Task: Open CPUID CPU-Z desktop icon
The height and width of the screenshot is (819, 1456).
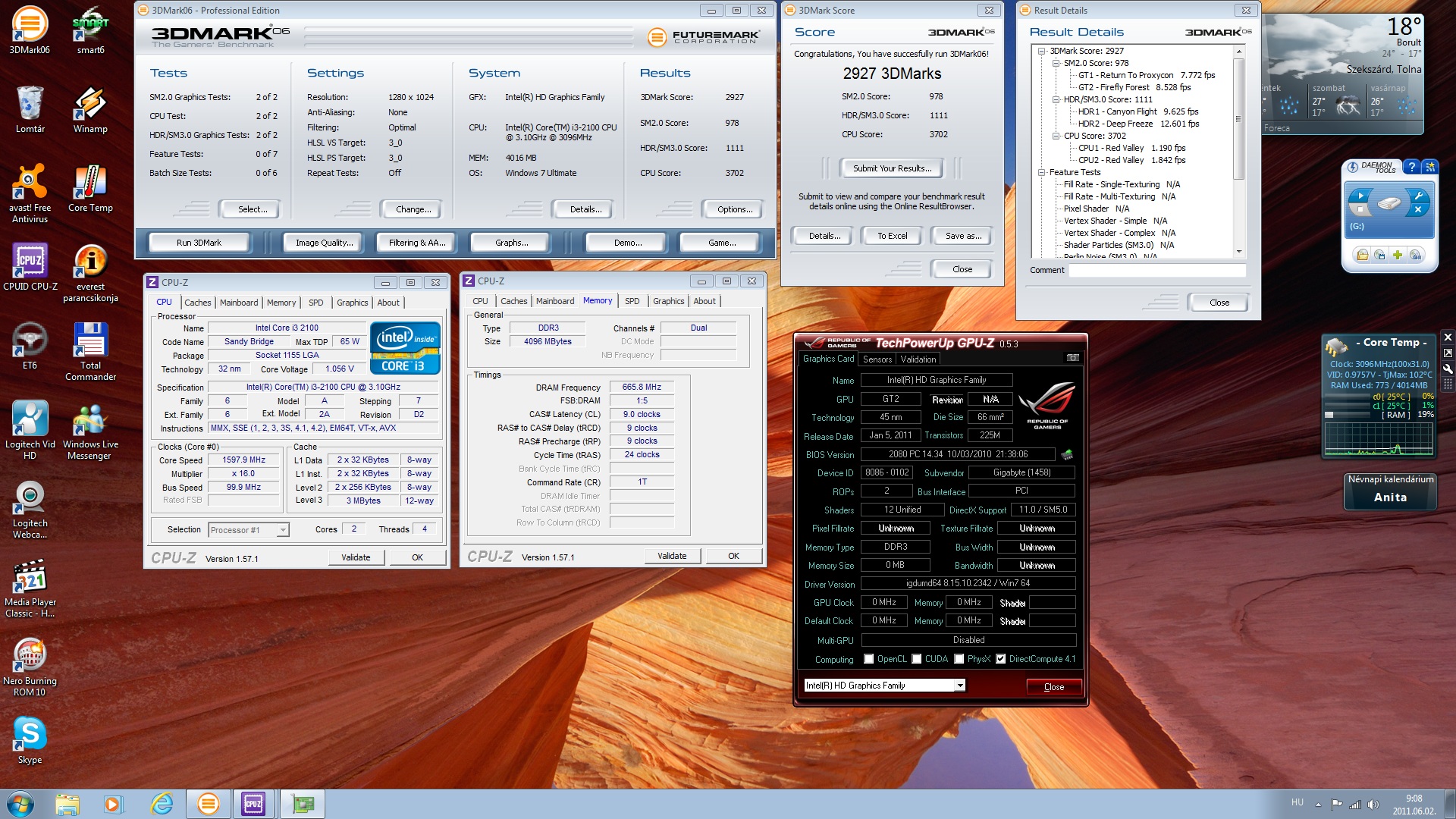Action: 30,267
